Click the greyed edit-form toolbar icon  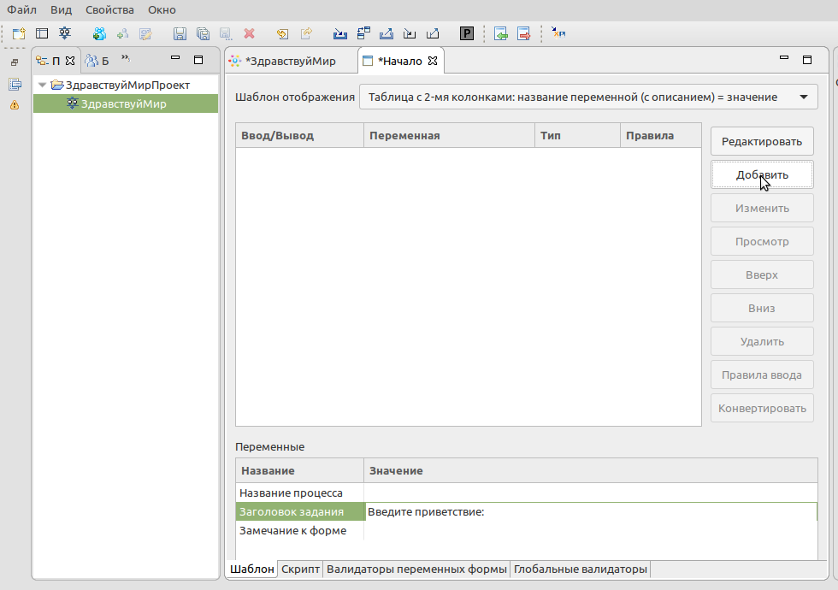(x=145, y=34)
